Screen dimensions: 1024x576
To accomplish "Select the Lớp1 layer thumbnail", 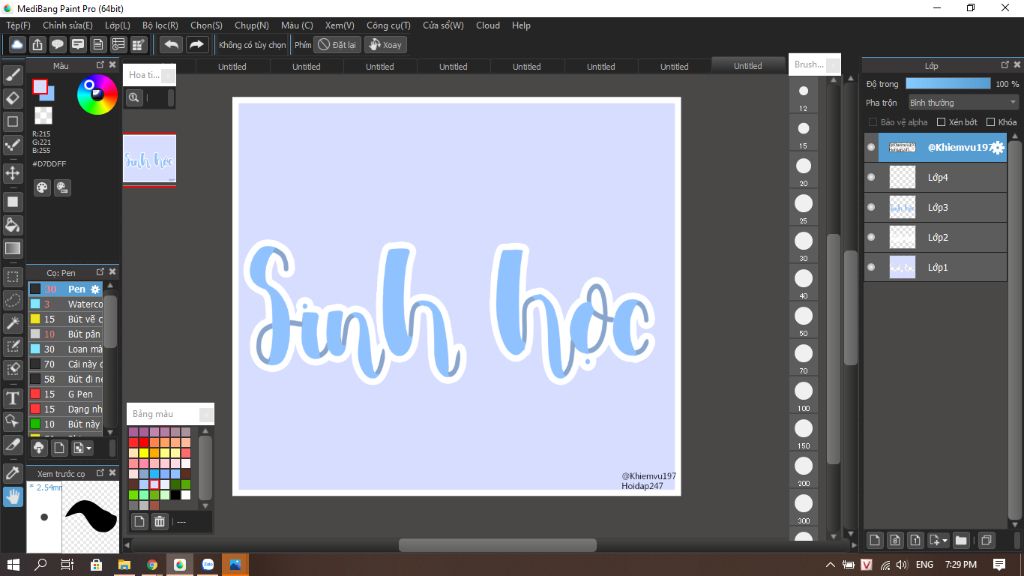I will (x=903, y=267).
